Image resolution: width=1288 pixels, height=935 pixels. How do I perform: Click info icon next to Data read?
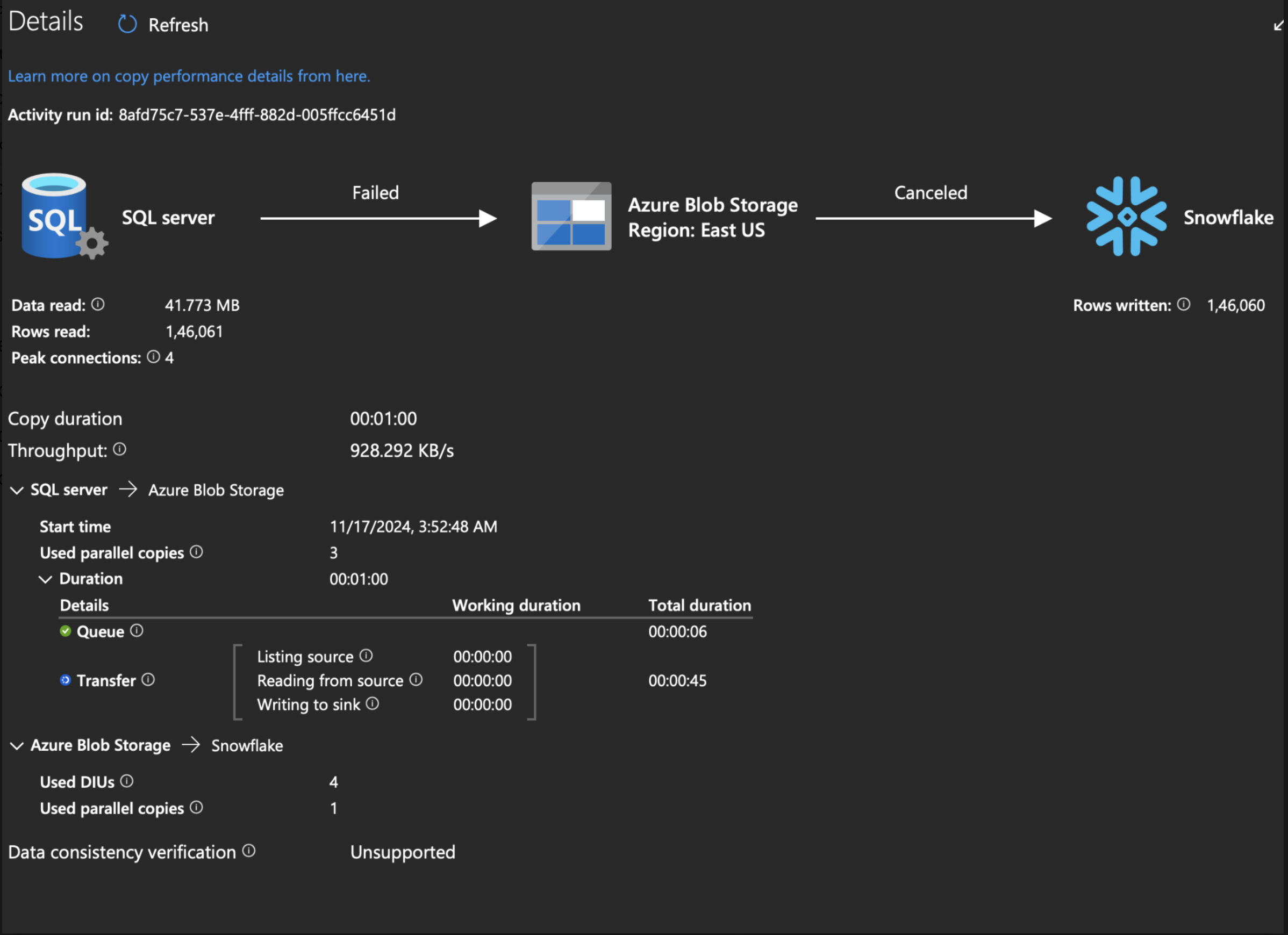coord(98,304)
